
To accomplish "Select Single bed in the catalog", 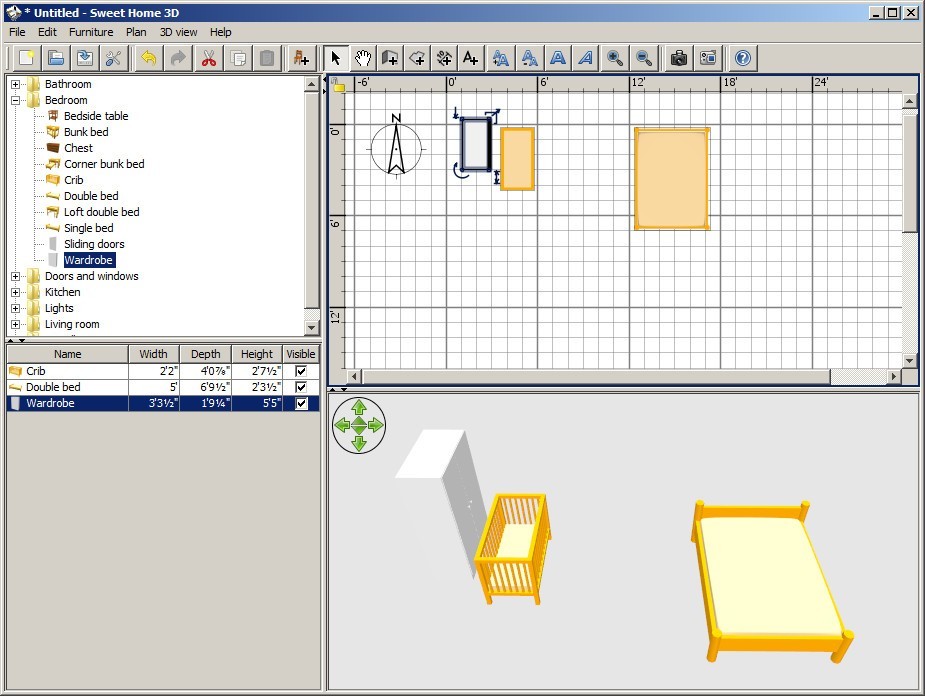I will 88,227.
